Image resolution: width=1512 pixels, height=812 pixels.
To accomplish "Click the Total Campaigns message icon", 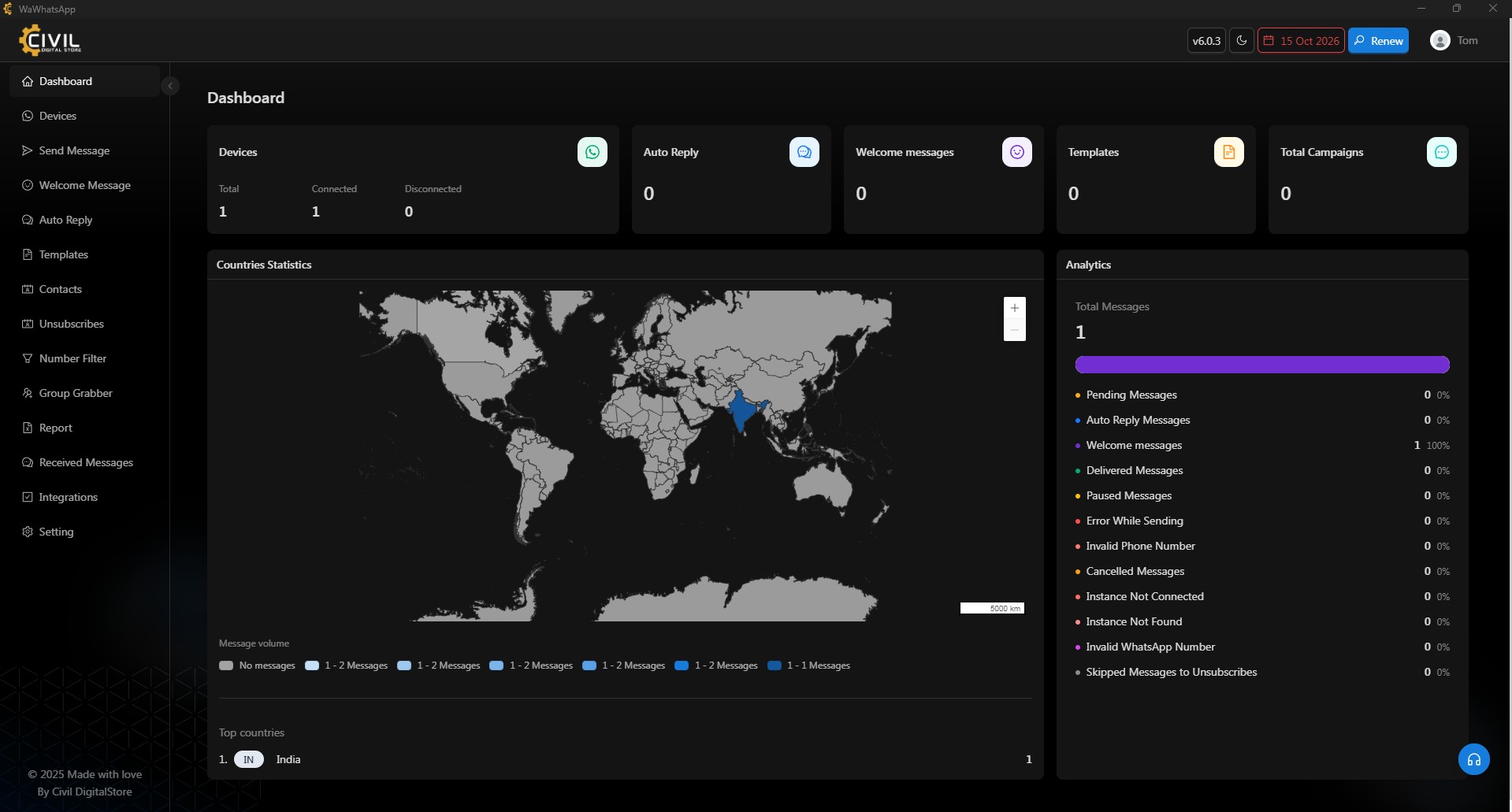I will point(1441,152).
